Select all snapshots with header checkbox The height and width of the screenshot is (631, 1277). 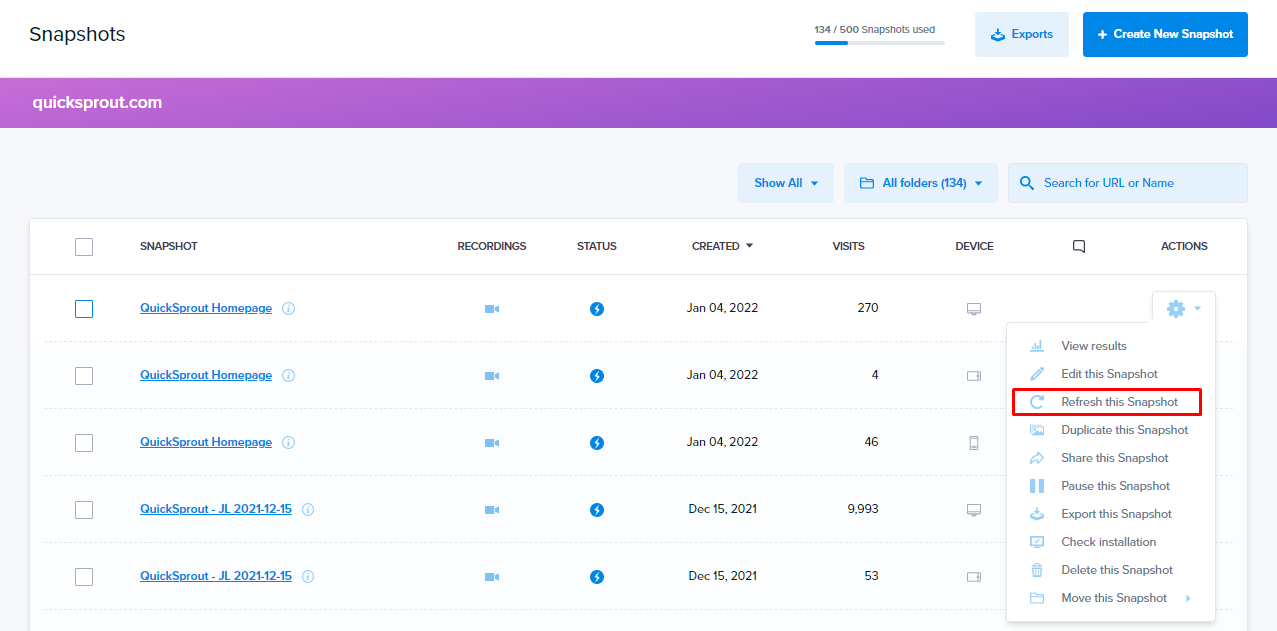pos(84,247)
